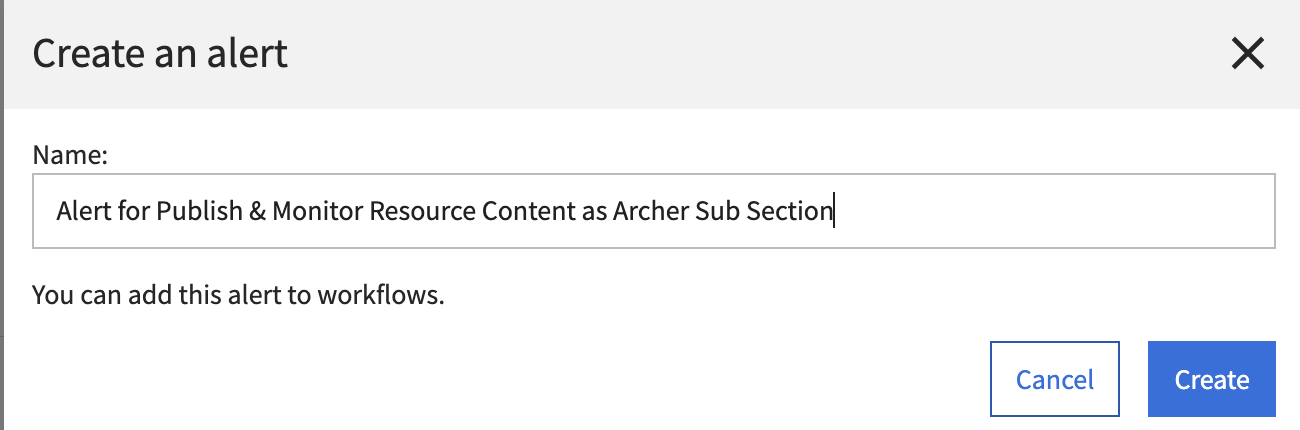Click the "Create an alert" heading
The height and width of the screenshot is (430, 1300).
(160, 53)
